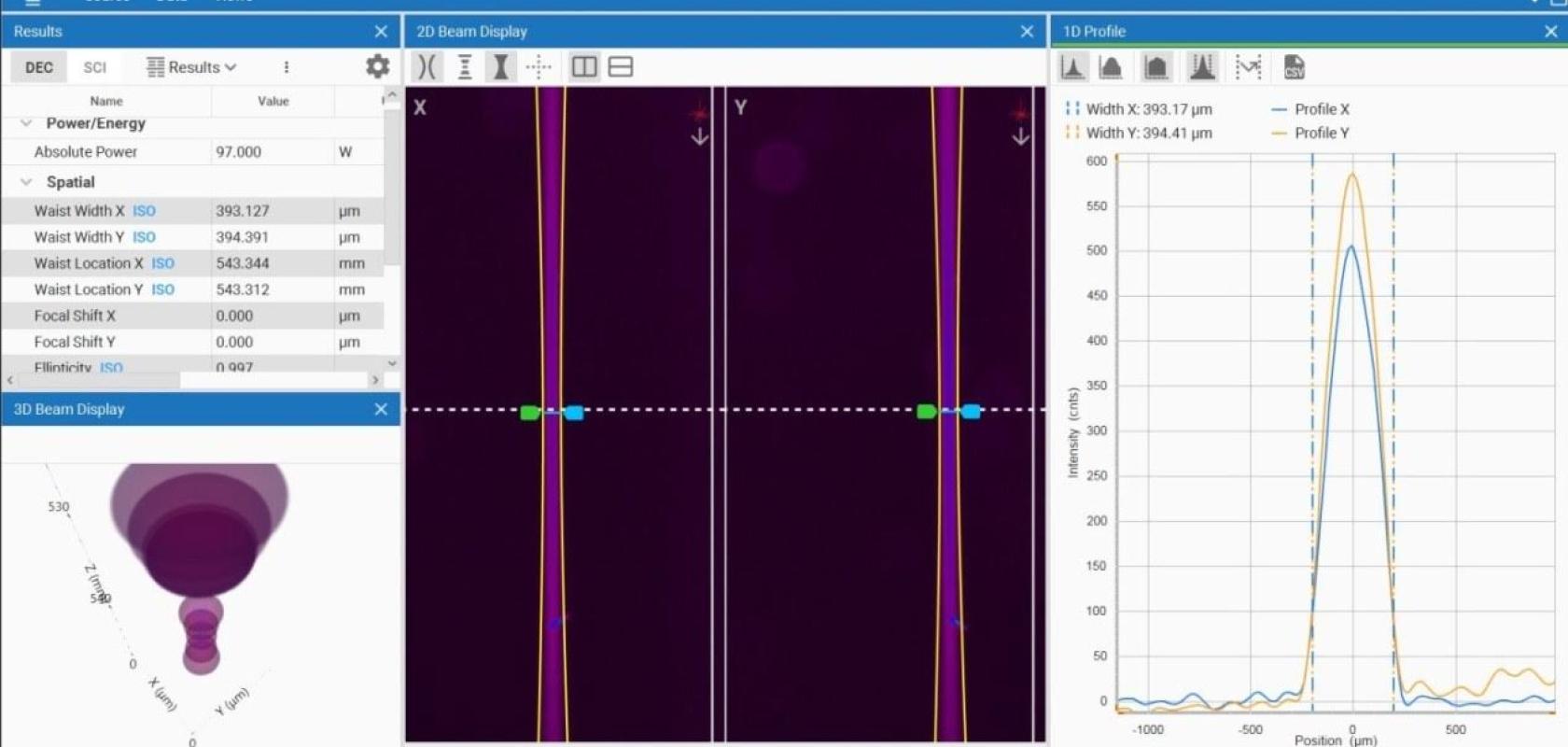Toggle the filled hourglass beam view
Viewport: 1568px width, 747px height.
pyautogui.click(x=501, y=66)
